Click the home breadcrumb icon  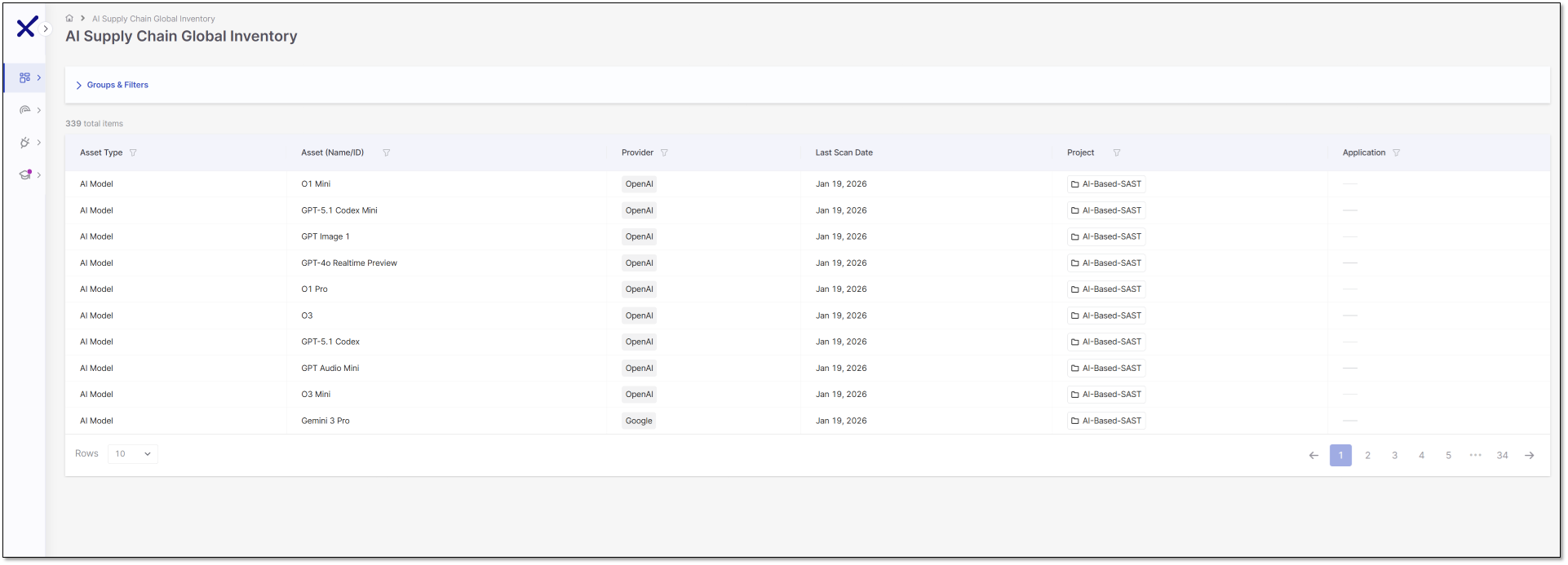(x=69, y=18)
